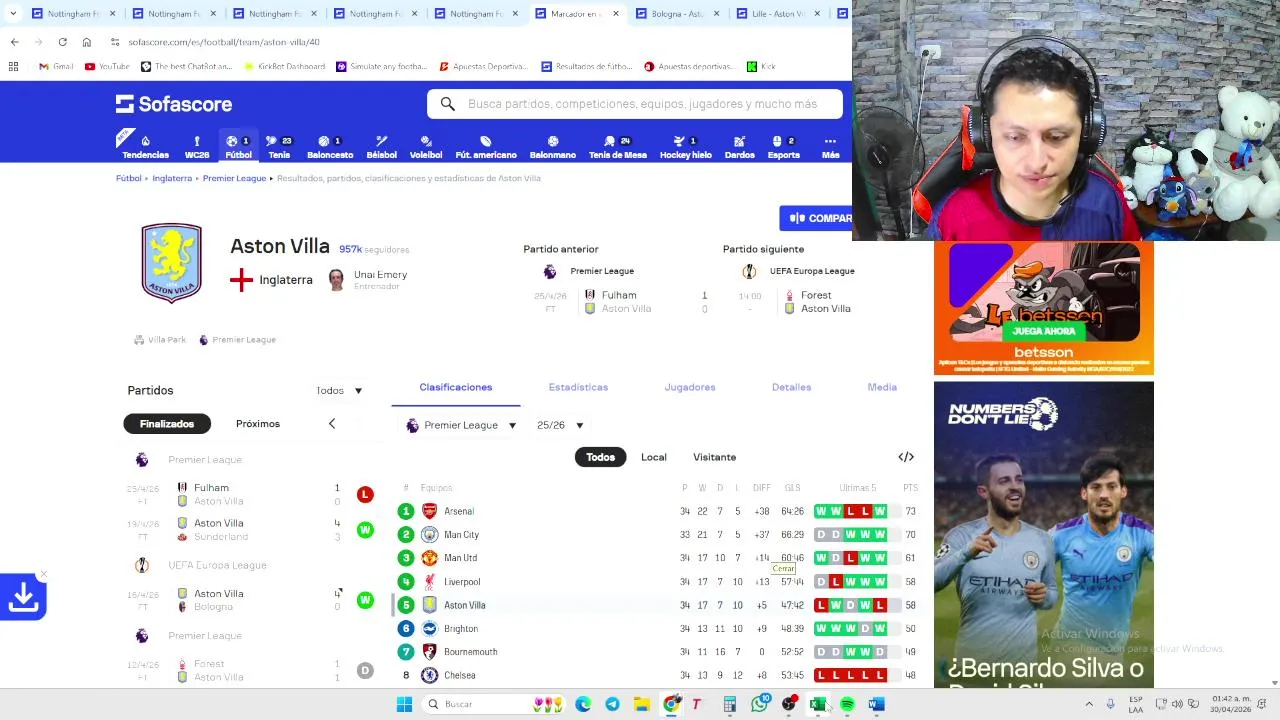Click the download arrow widget
The width and height of the screenshot is (1280, 720).
(x=23, y=597)
